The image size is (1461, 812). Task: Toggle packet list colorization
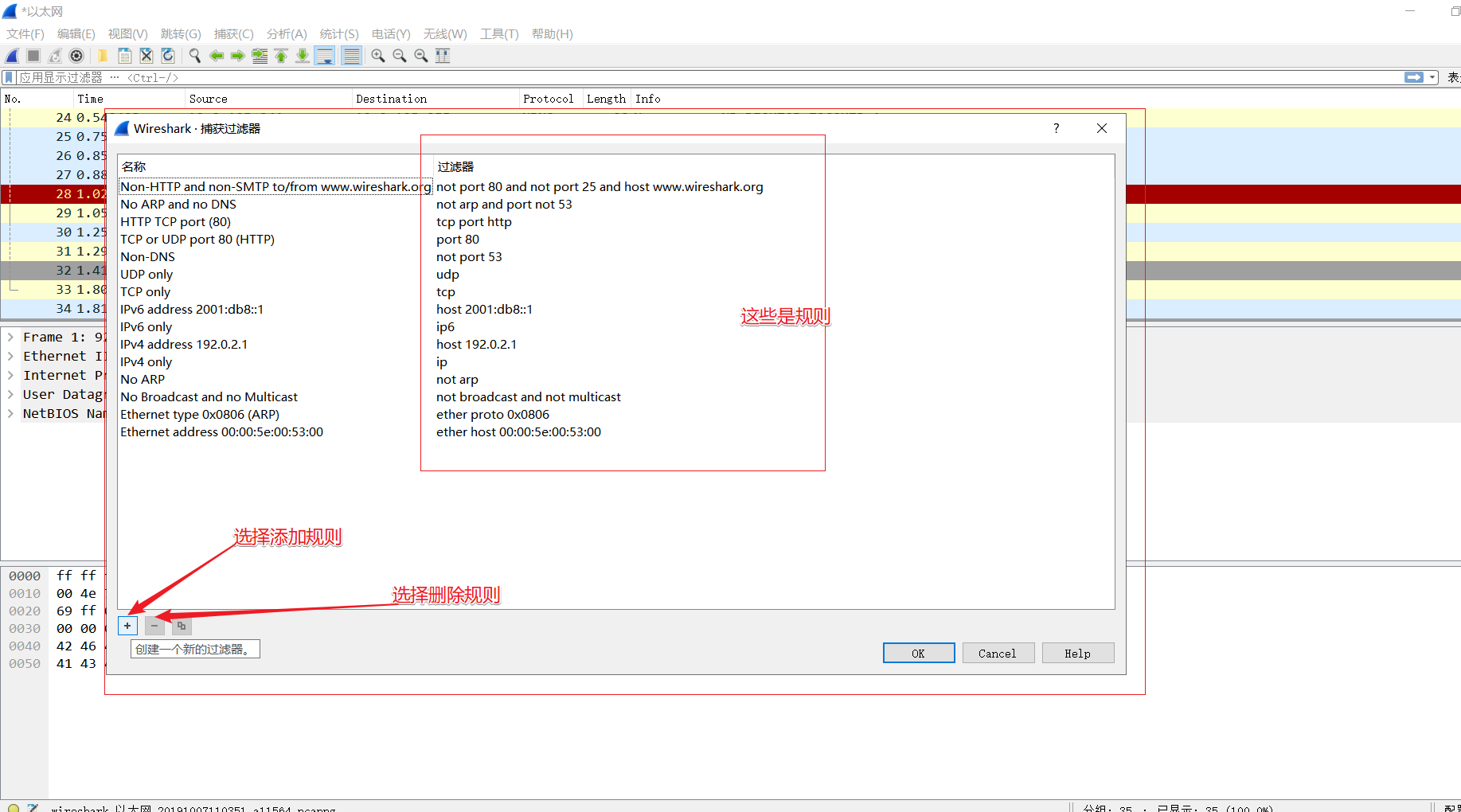tap(351, 56)
